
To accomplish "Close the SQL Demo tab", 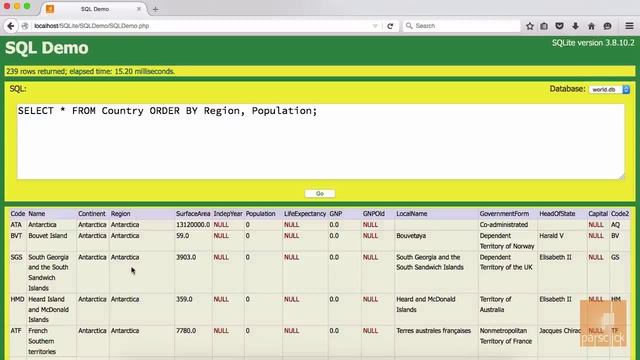I will 139,9.
